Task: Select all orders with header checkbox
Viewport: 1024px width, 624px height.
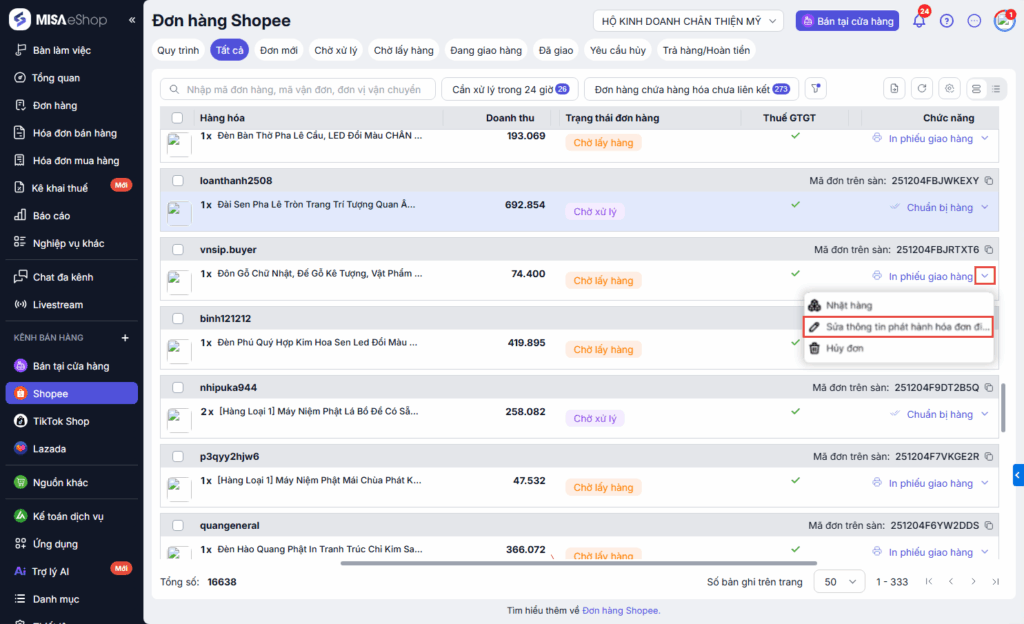Action: (177, 118)
